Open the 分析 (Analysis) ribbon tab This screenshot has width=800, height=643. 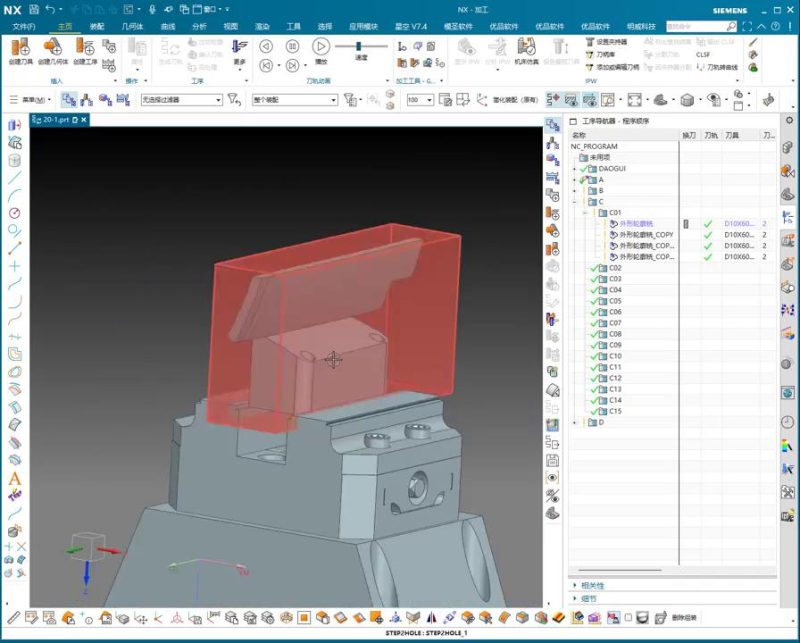[199, 26]
